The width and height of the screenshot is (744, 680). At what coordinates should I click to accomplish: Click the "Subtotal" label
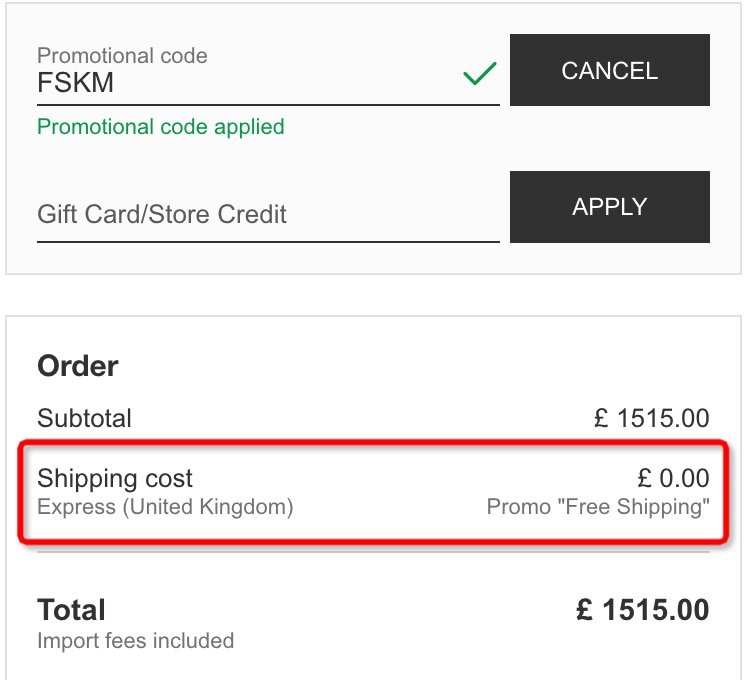84,418
